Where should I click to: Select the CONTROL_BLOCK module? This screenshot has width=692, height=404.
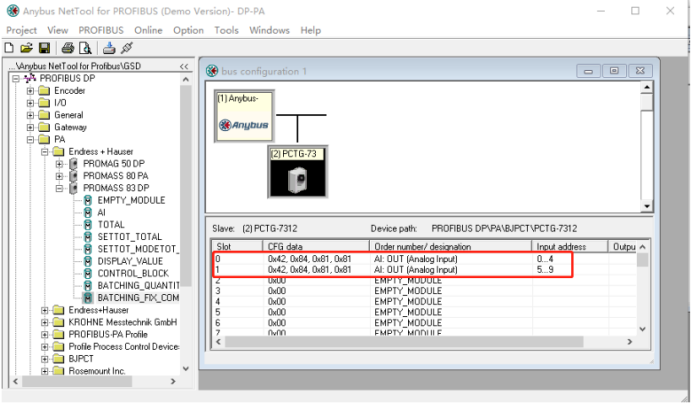click(133, 273)
